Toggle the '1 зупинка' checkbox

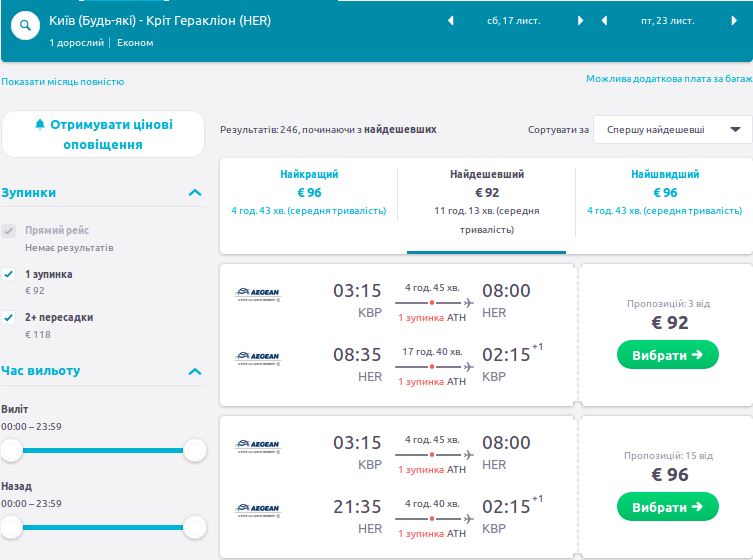pyautogui.click(x=9, y=274)
